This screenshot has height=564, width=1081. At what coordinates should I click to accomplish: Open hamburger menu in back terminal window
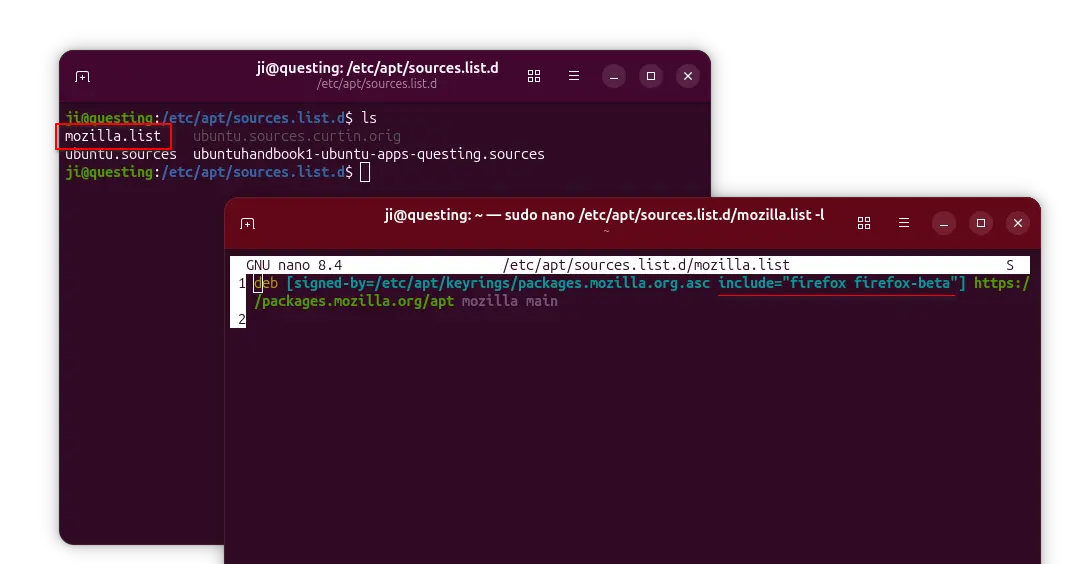tap(574, 76)
